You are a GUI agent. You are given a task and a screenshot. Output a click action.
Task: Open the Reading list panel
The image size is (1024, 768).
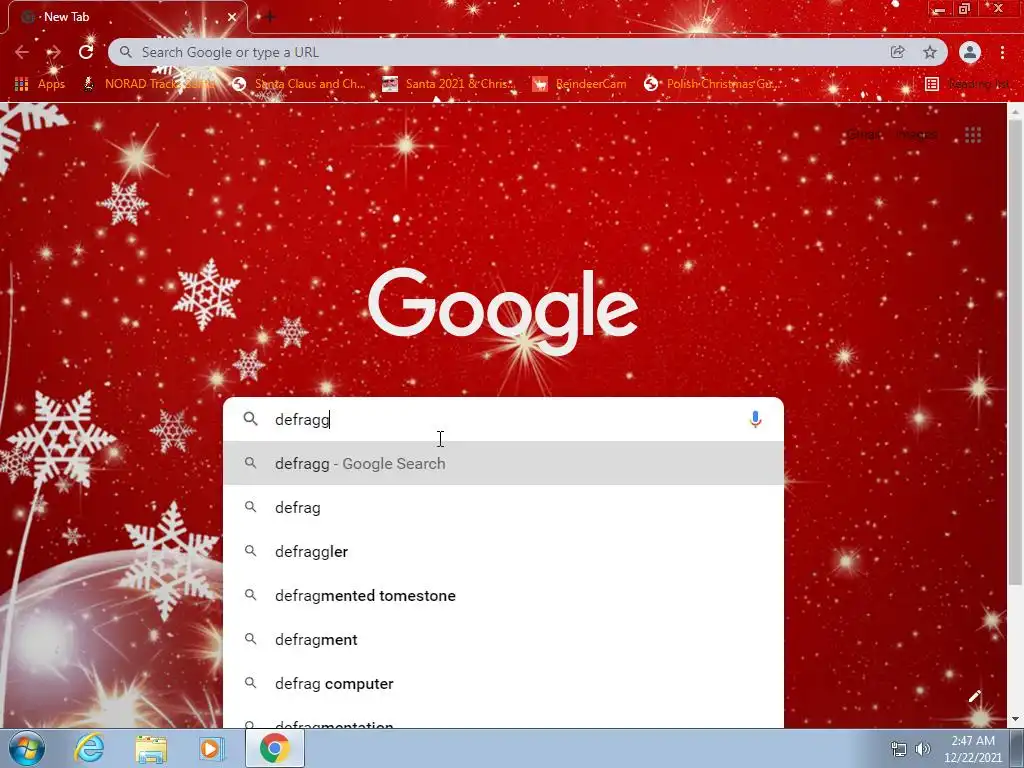[x=967, y=84]
